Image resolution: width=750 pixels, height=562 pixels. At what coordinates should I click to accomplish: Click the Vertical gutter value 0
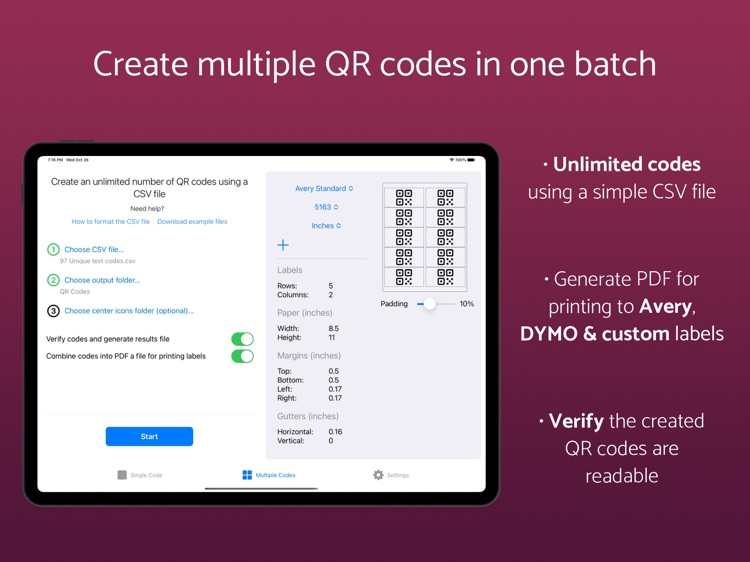pyautogui.click(x=331, y=441)
